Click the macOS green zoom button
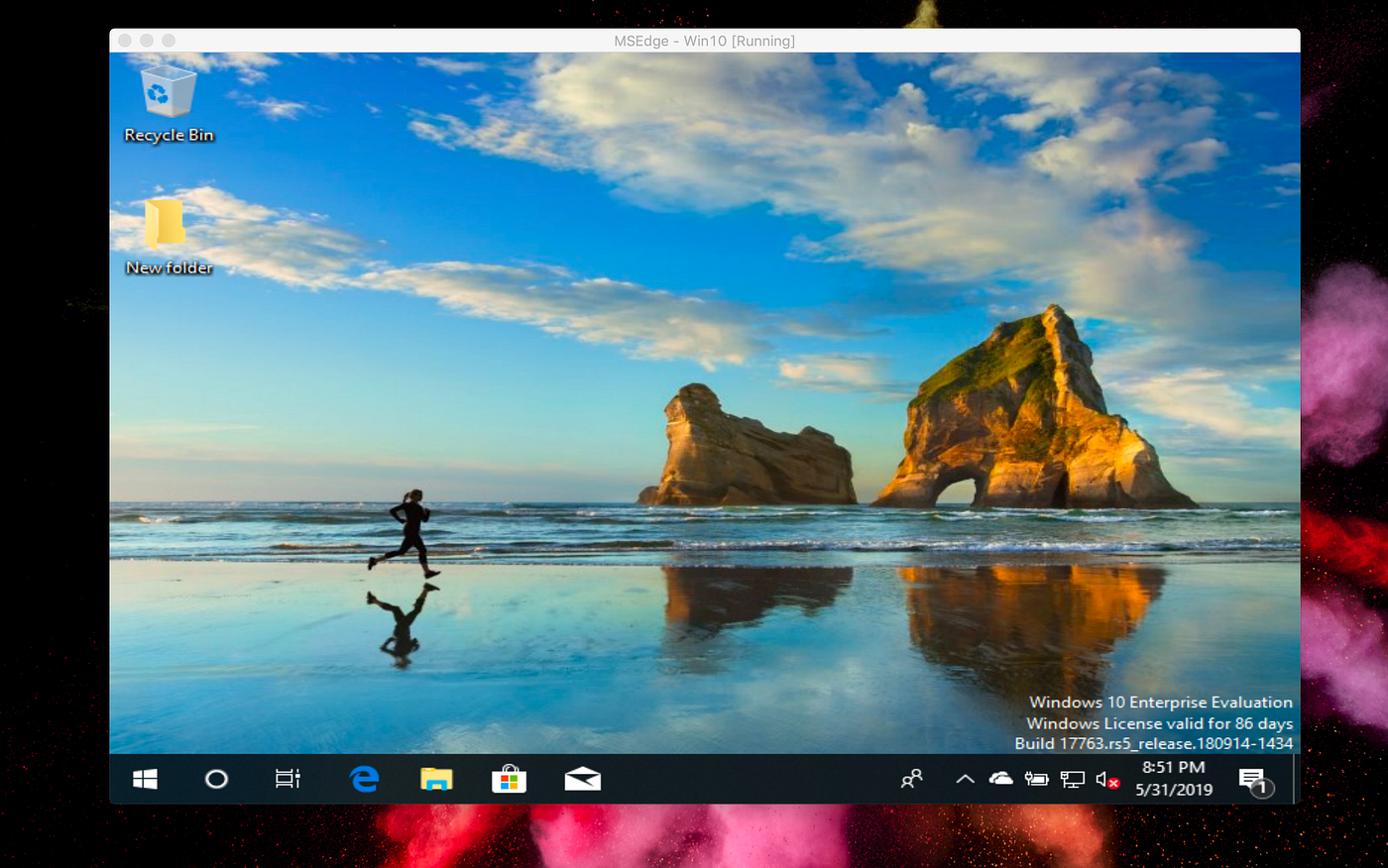Image resolution: width=1388 pixels, height=868 pixels. [169, 41]
